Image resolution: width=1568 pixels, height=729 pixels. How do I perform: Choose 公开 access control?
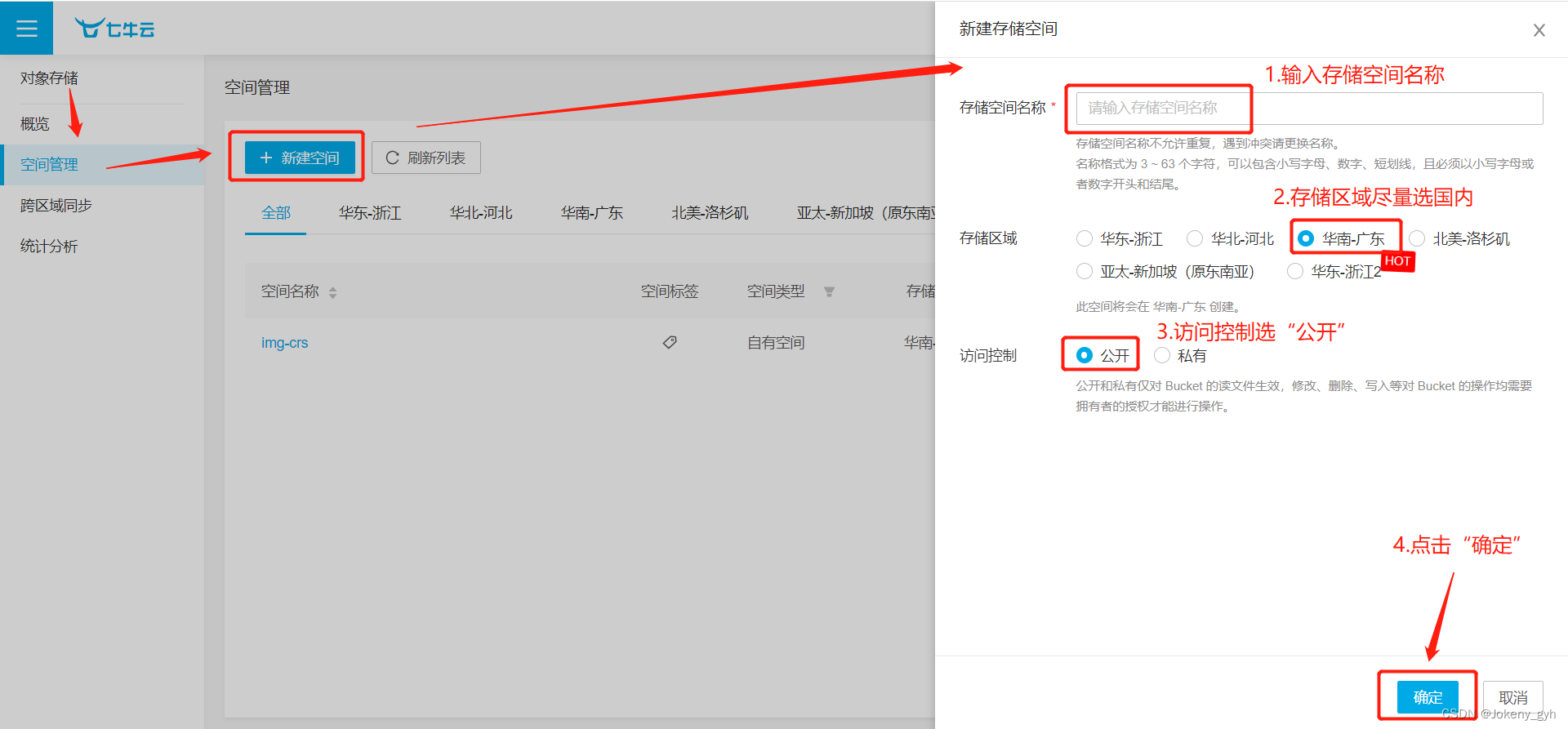point(1085,355)
